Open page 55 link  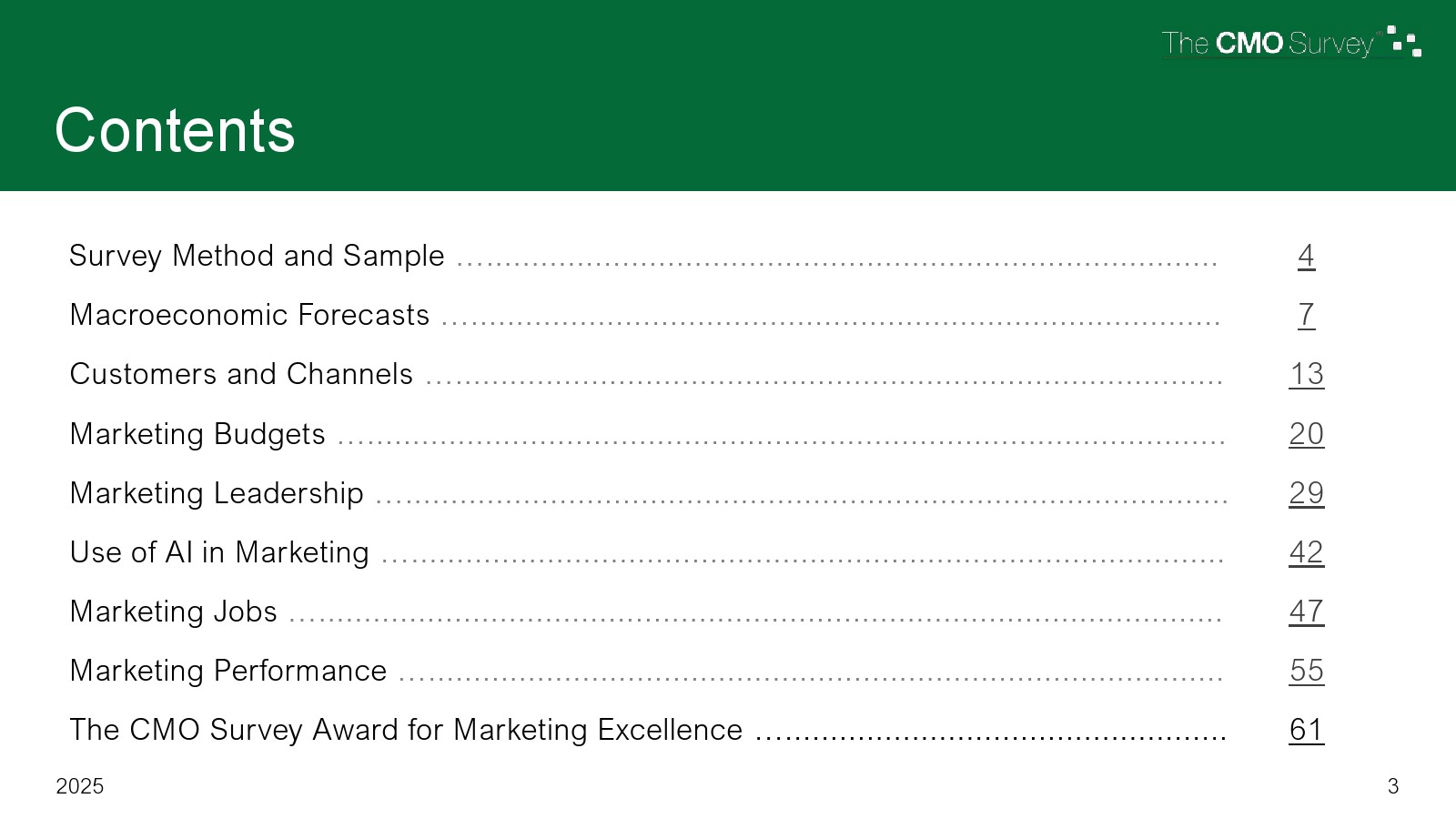click(x=1306, y=671)
